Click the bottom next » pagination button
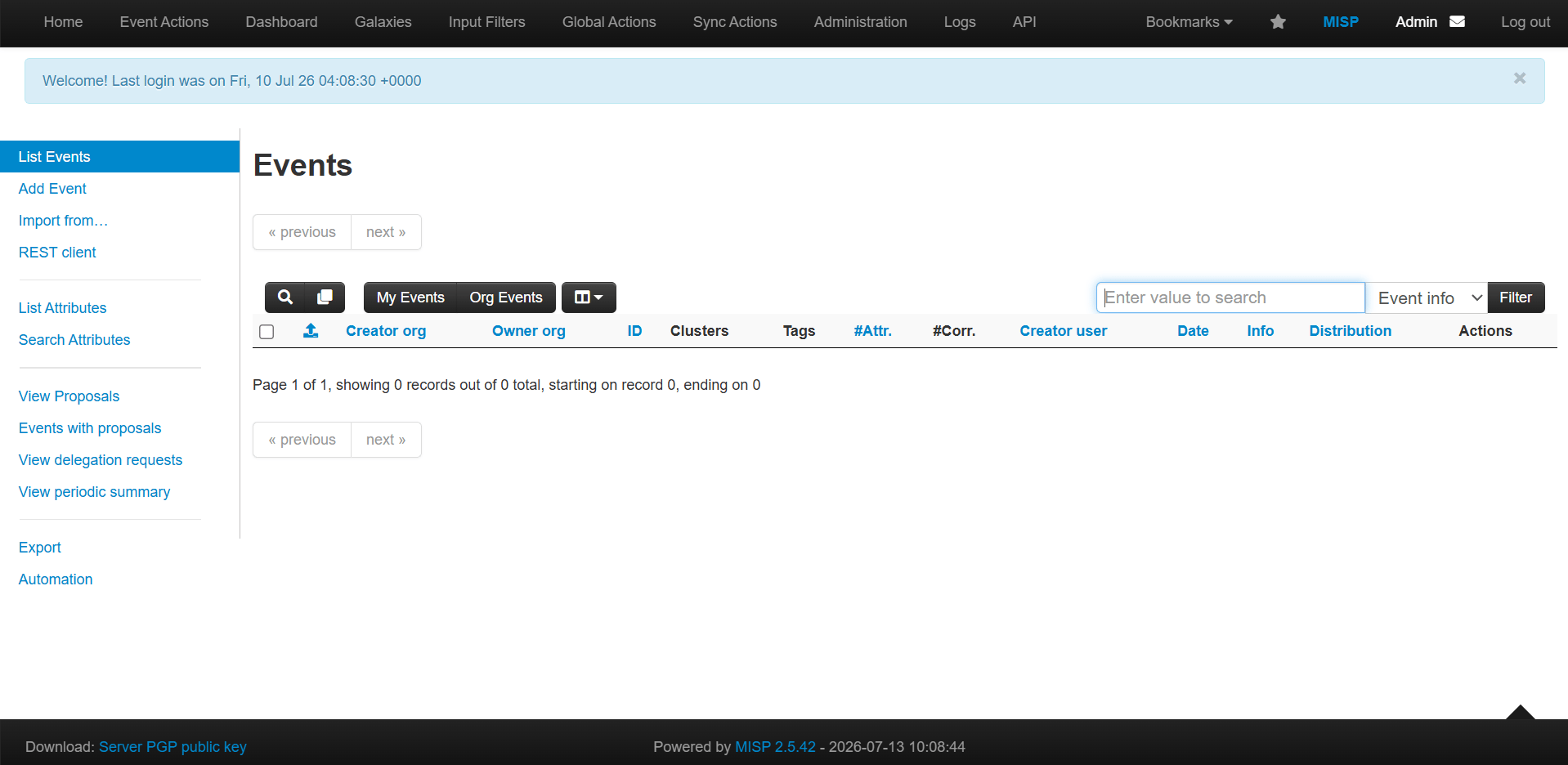Image resolution: width=1568 pixels, height=765 pixels. point(386,440)
